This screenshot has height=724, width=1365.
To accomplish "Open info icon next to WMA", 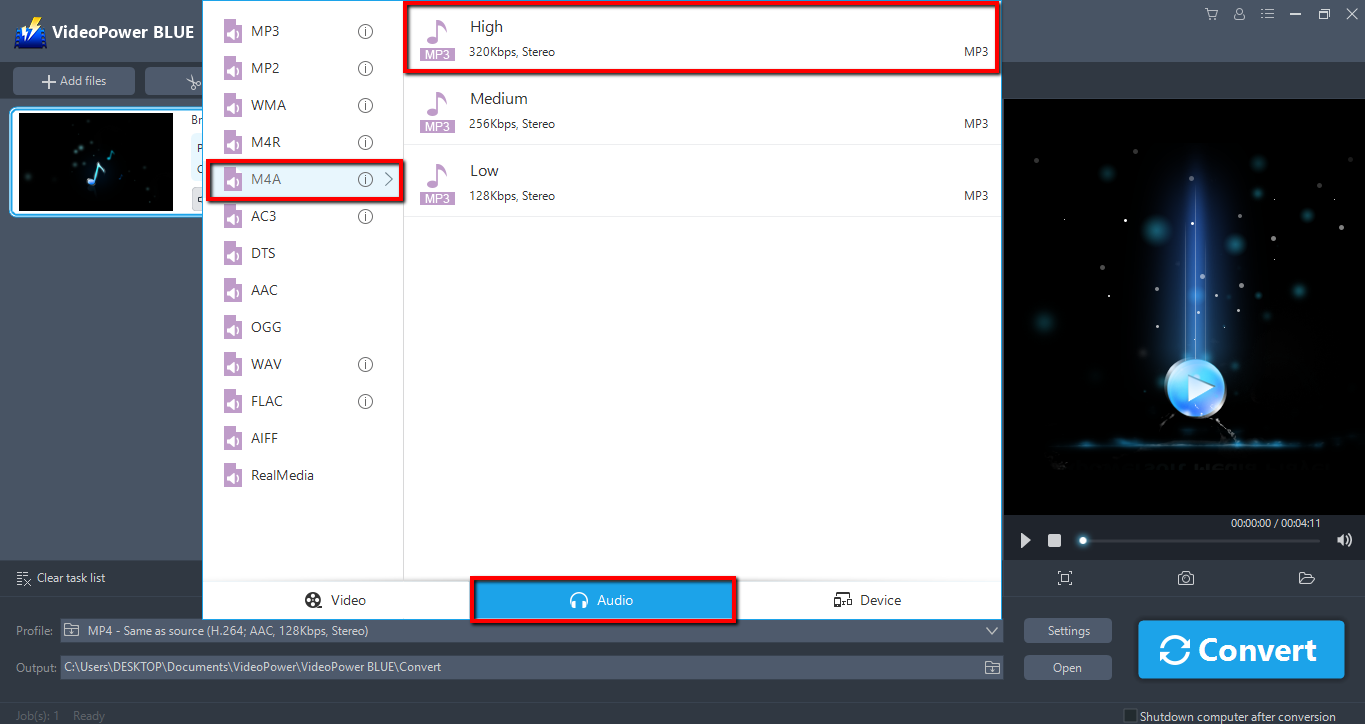I will tap(365, 105).
